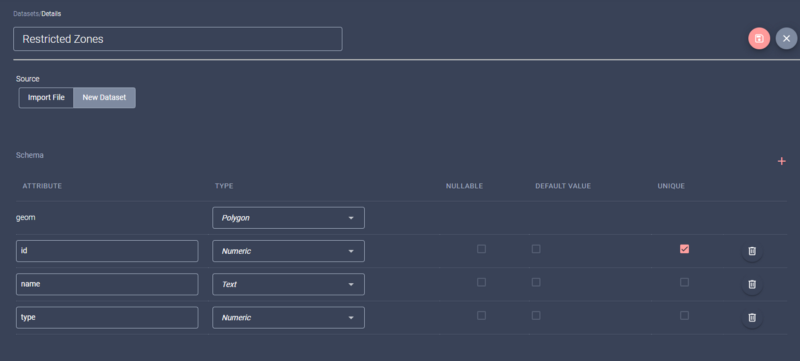Toggle Nullable checkbox for id row
Screen dimensions: 800x361
481,249
